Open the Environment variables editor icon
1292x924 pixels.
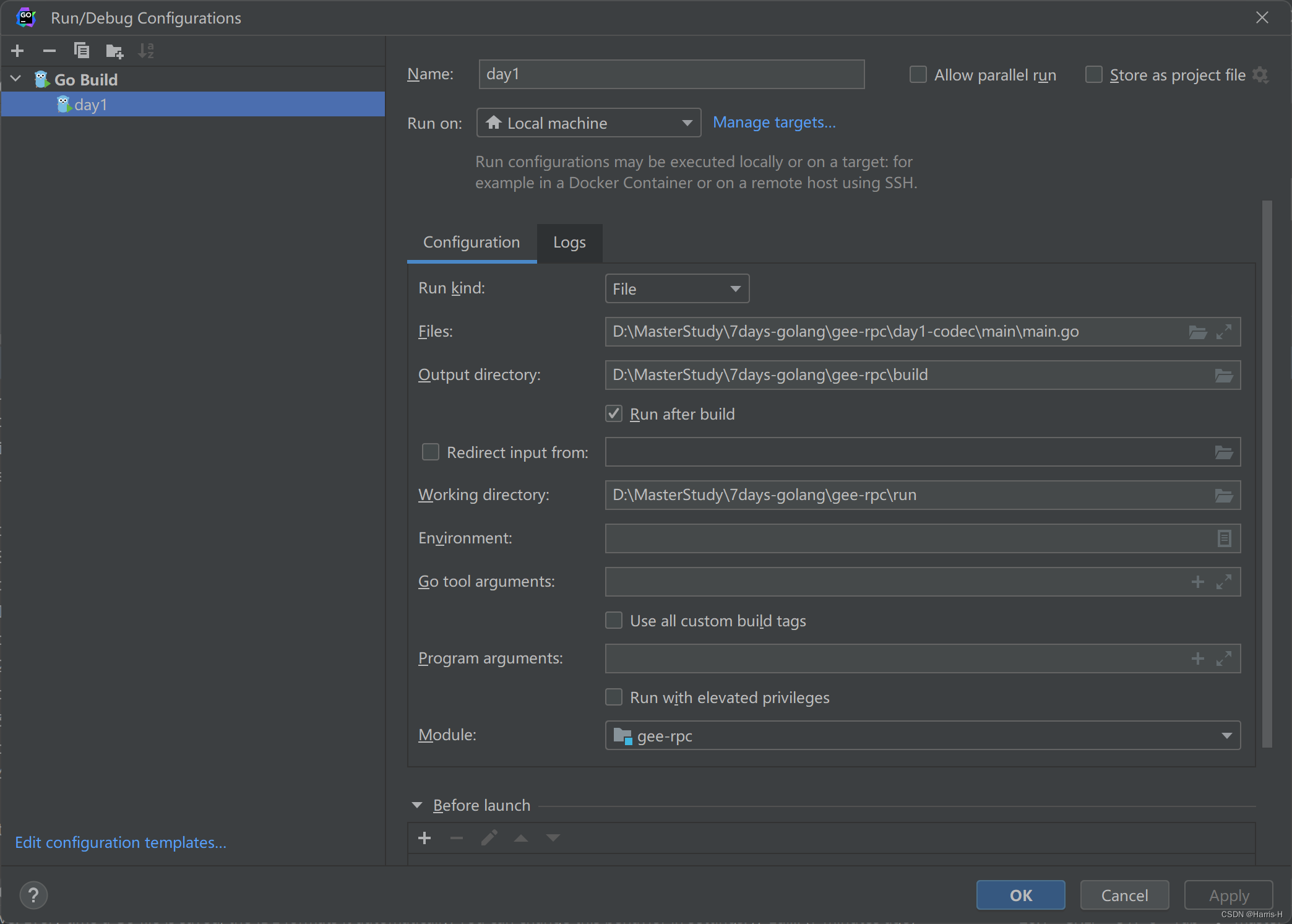click(x=1223, y=538)
